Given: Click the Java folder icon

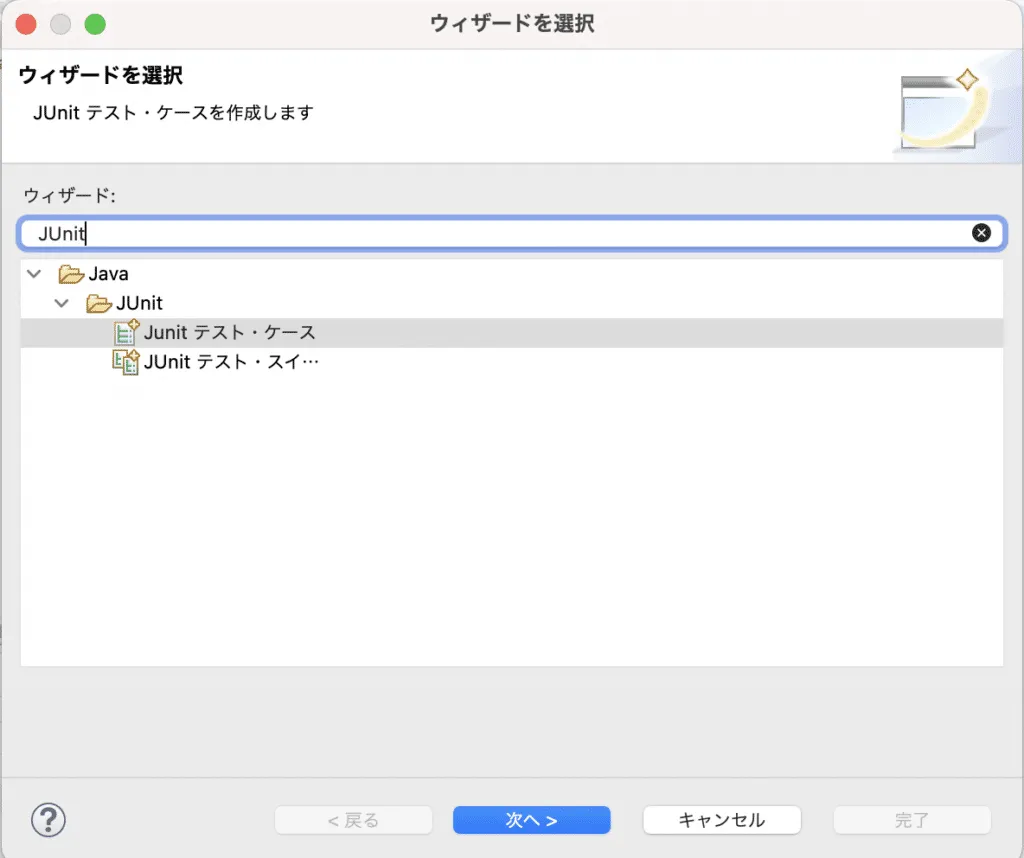Looking at the screenshot, I should (x=71, y=274).
